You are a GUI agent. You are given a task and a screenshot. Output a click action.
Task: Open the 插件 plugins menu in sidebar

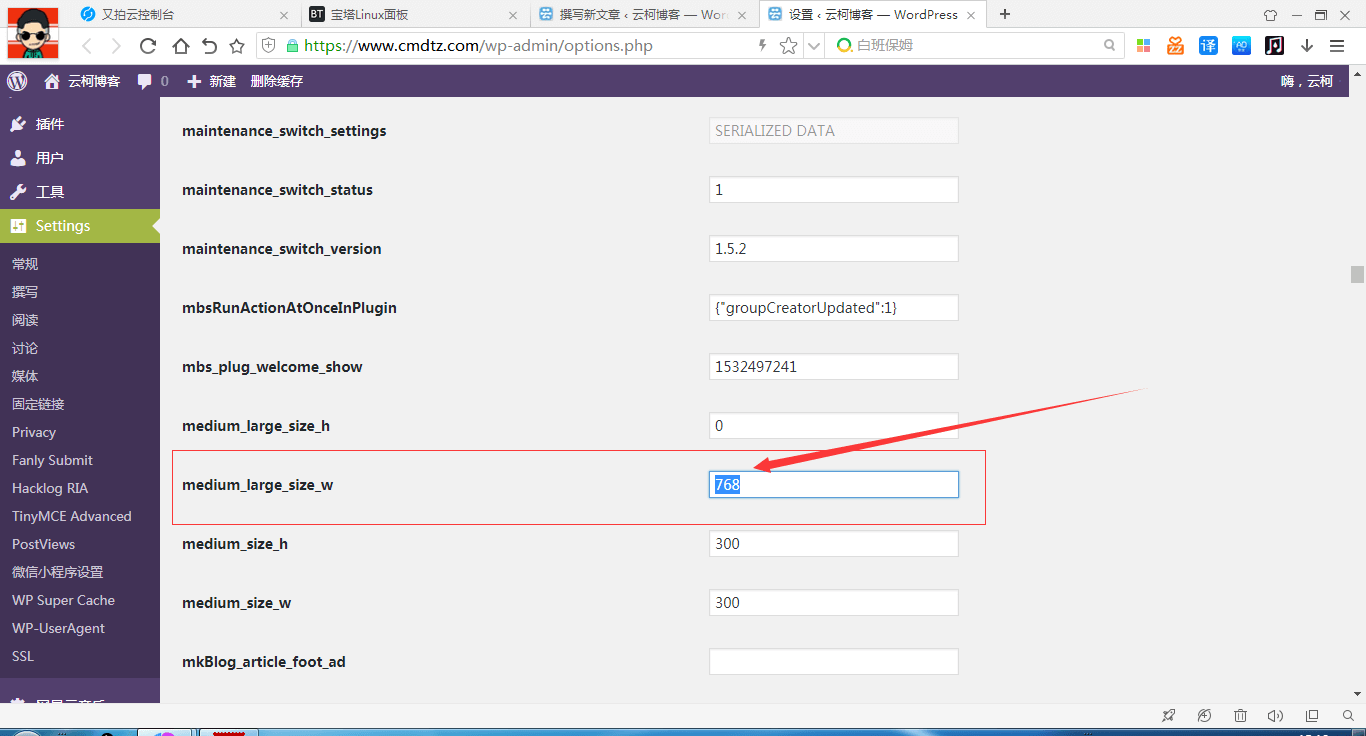click(x=50, y=124)
